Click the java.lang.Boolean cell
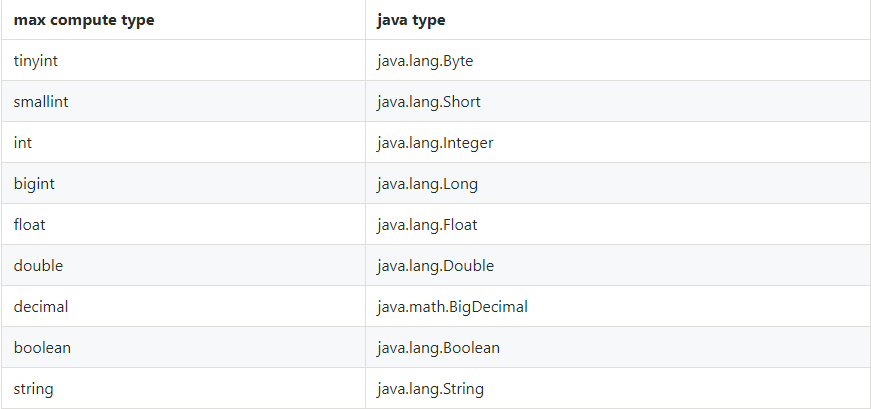Screen dimensions: 871x409 coord(618,347)
